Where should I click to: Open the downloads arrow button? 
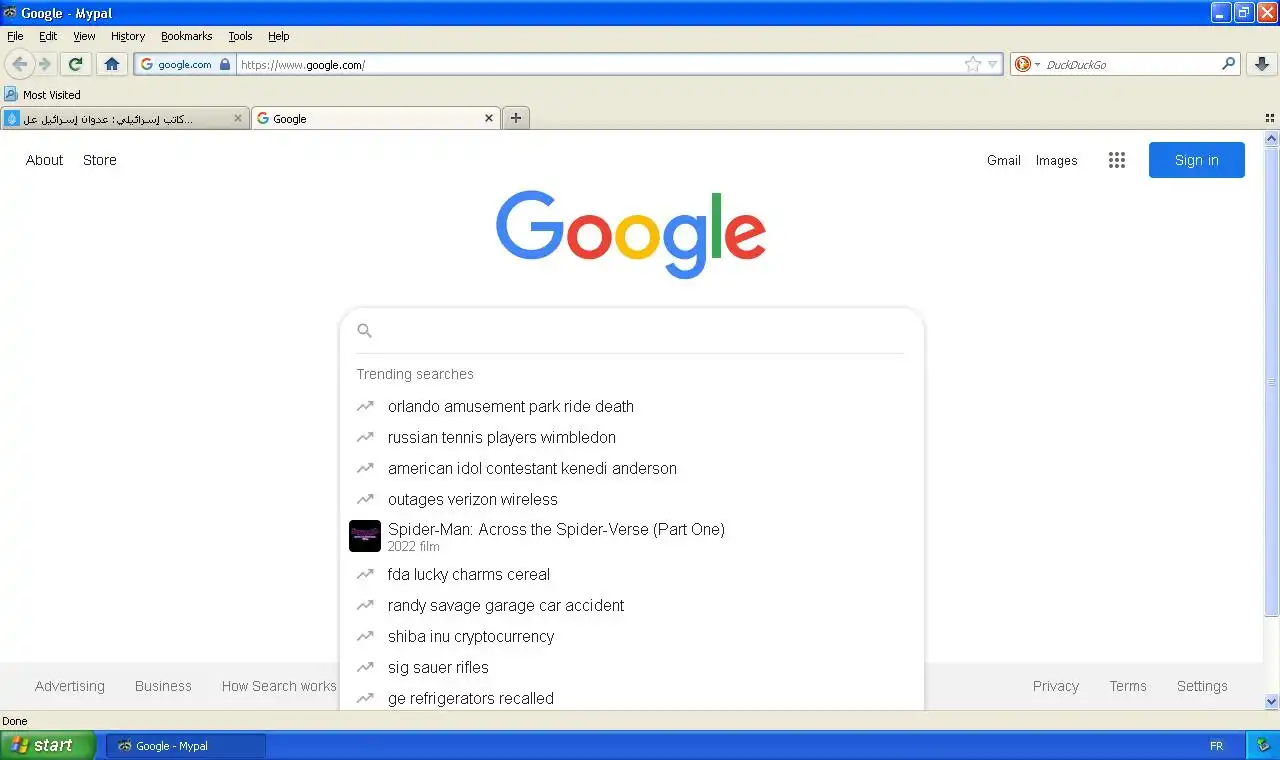pos(1262,64)
